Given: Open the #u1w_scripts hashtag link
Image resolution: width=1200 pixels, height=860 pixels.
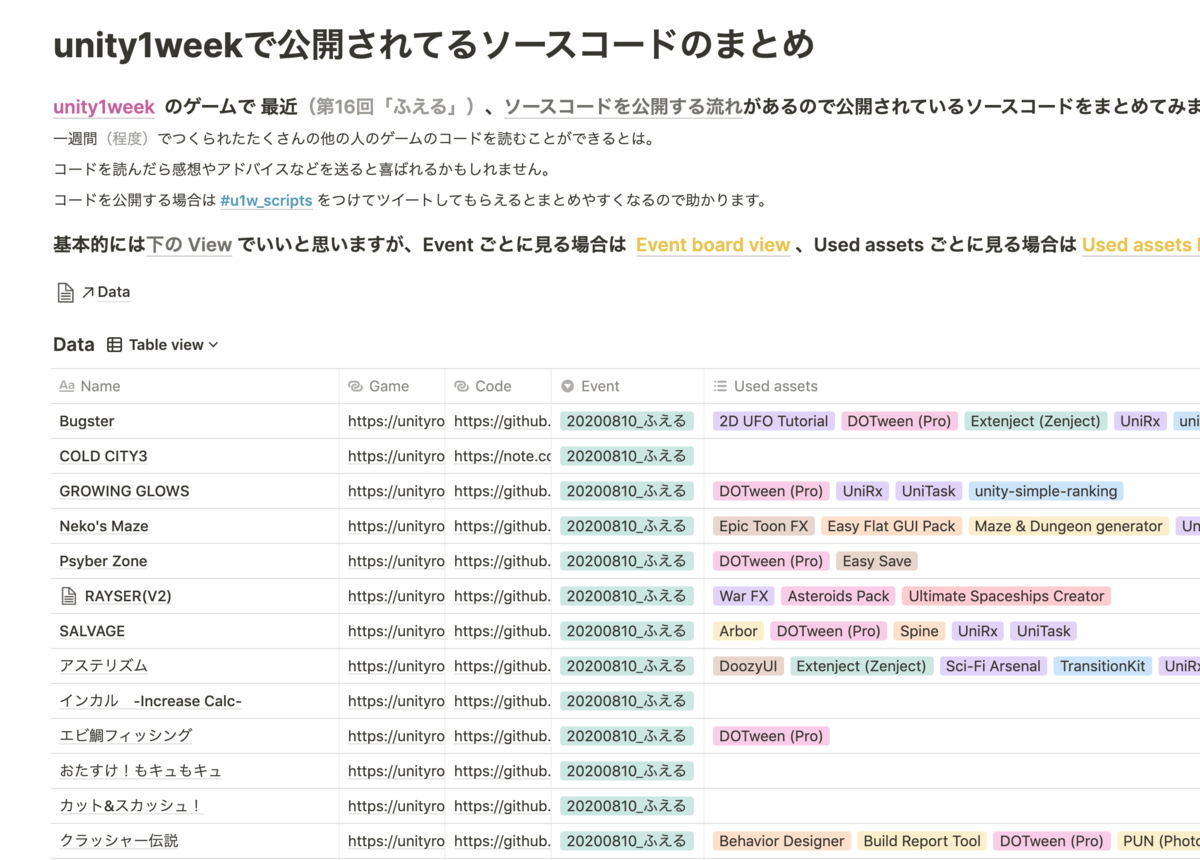Looking at the screenshot, I should [x=266, y=200].
